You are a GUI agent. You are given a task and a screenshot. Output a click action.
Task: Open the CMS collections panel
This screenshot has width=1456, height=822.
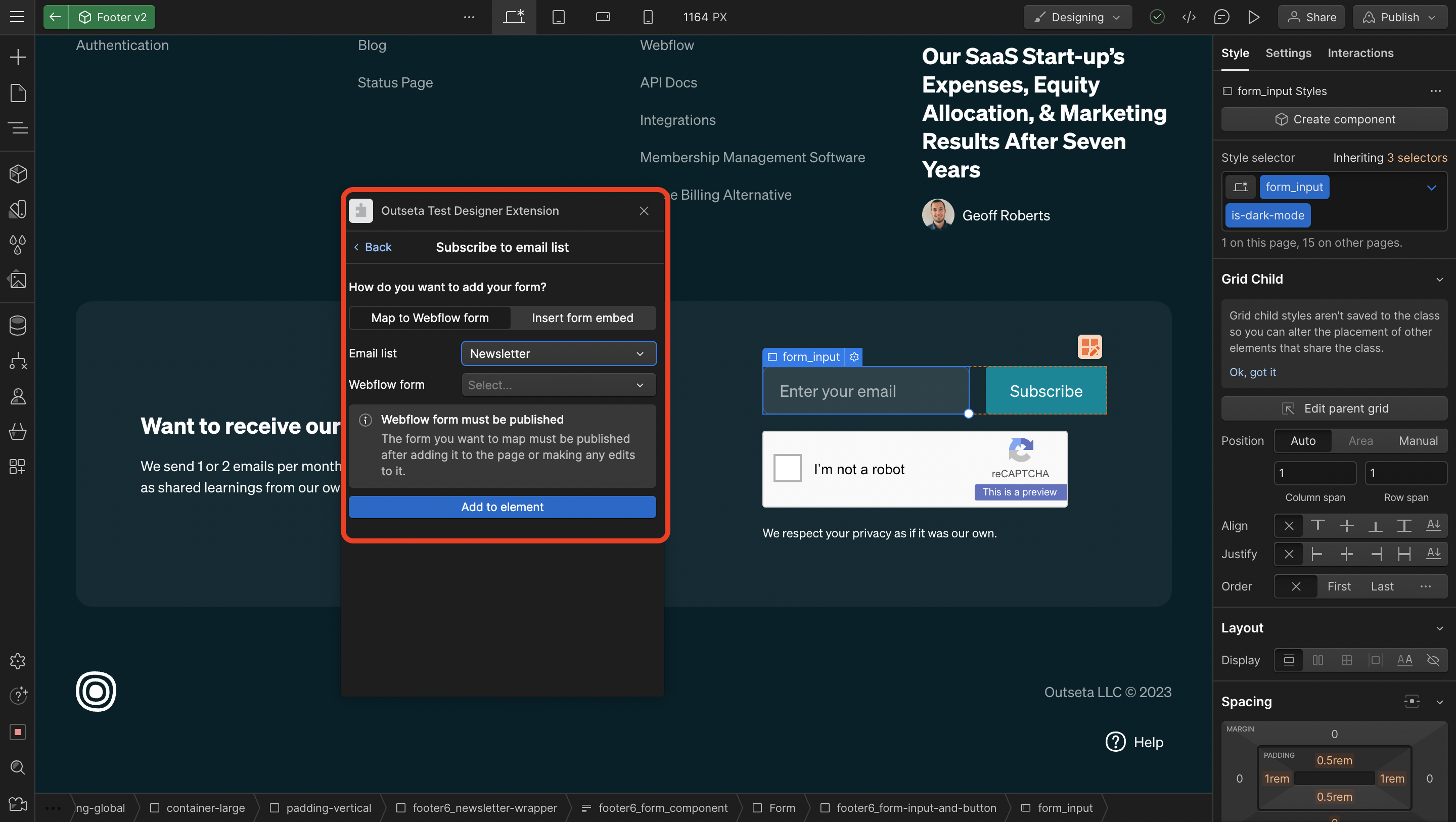click(x=18, y=326)
